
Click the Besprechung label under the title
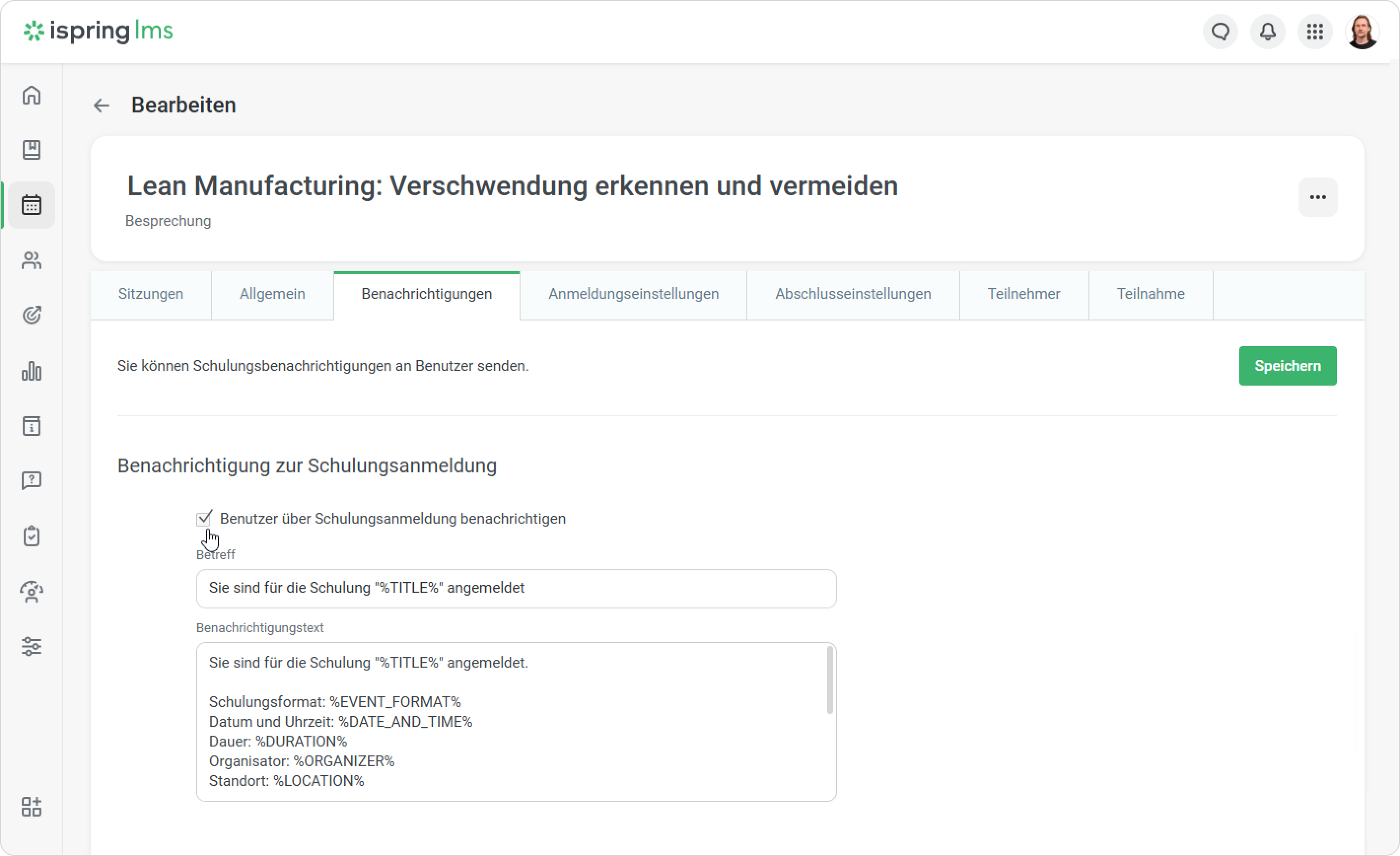click(x=168, y=220)
